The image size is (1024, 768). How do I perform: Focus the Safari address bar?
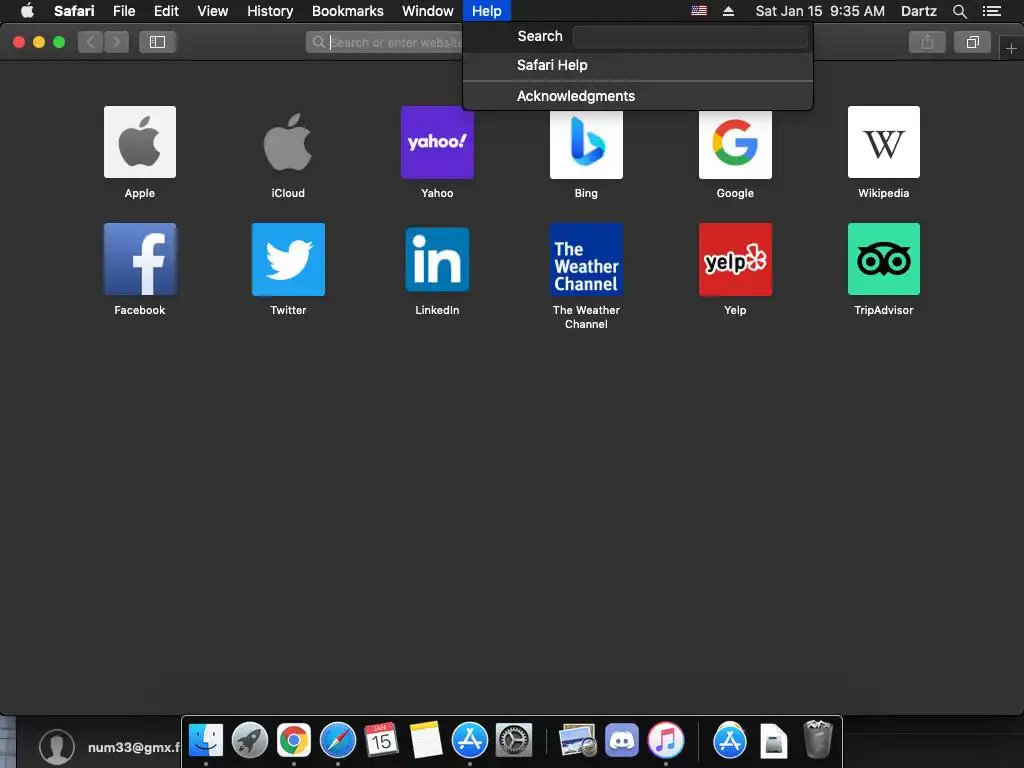coord(385,42)
